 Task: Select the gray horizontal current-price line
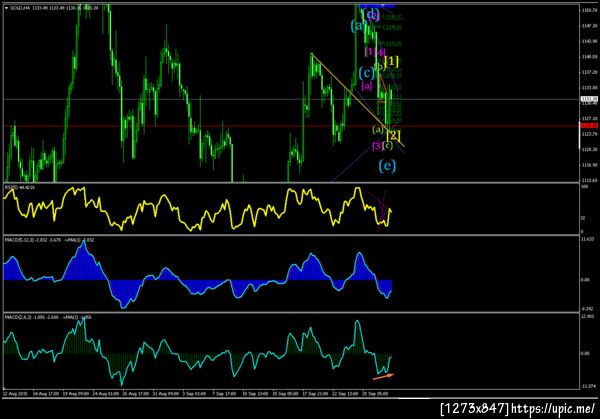click(x=291, y=99)
